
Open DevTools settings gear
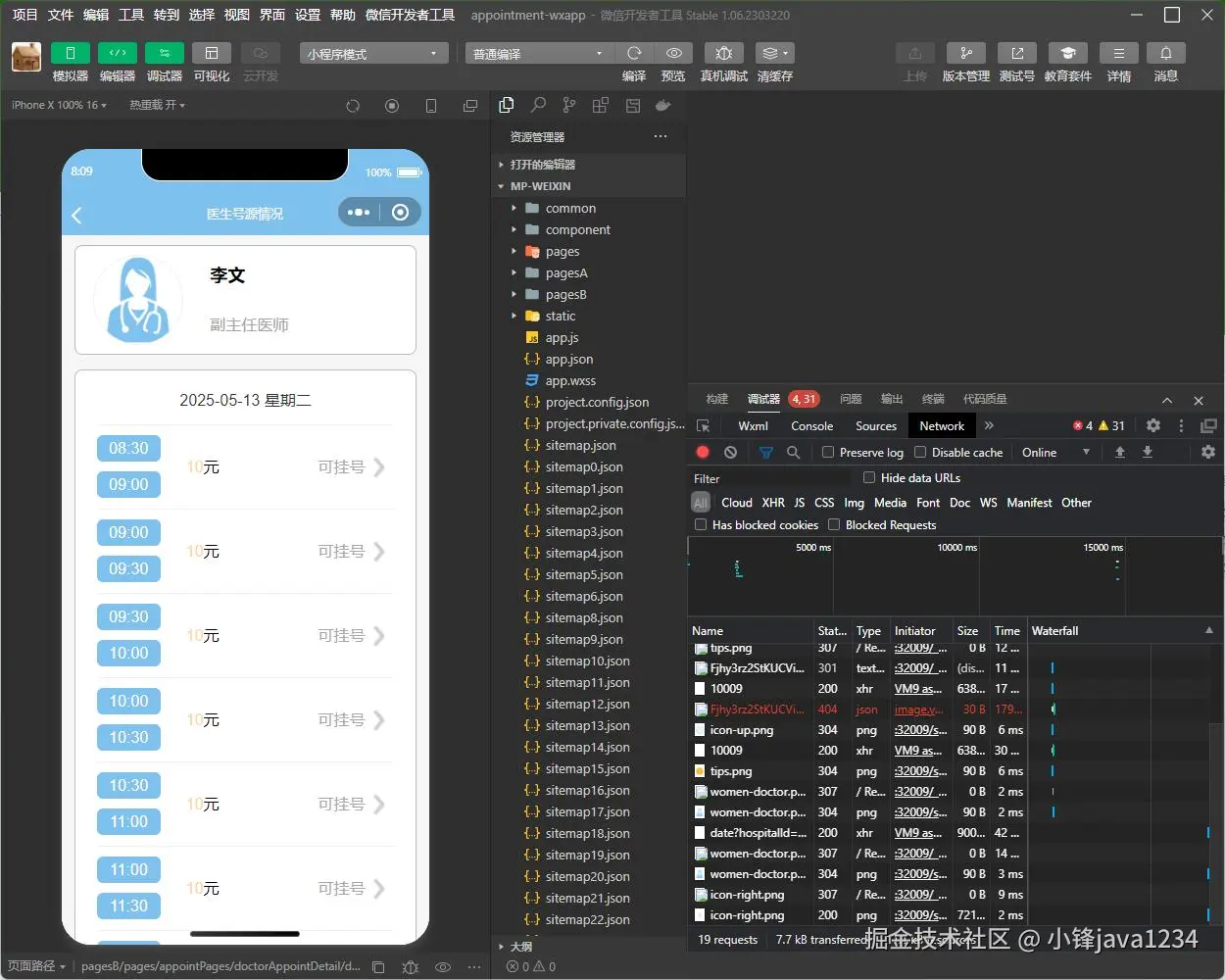pyautogui.click(x=1153, y=425)
